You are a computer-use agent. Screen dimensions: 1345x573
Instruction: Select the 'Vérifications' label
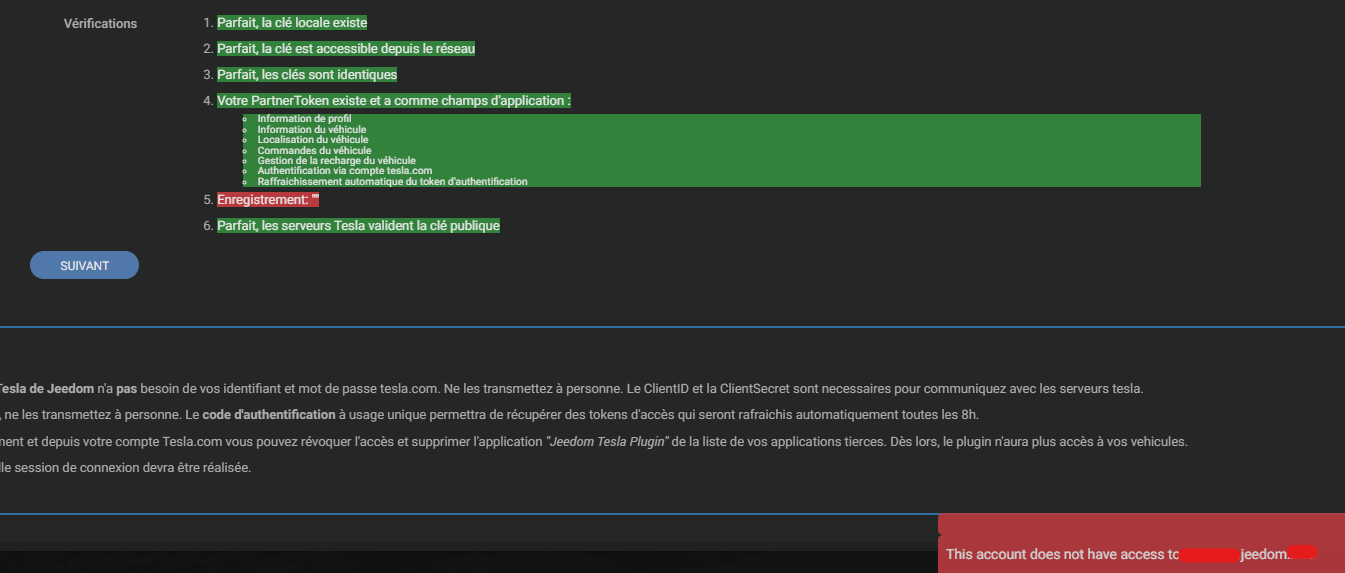100,23
